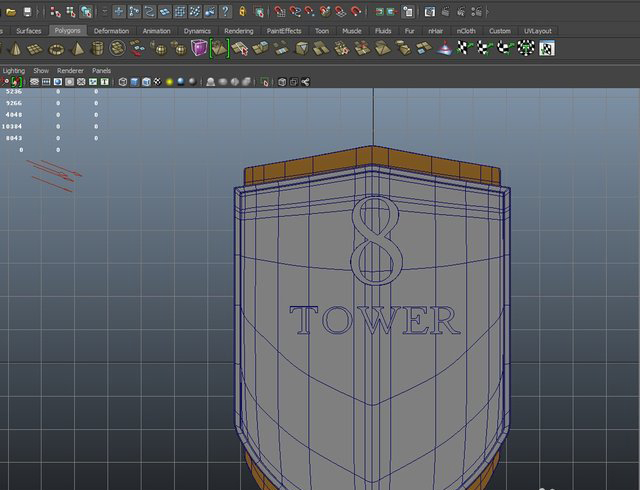Image resolution: width=640 pixels, height=490 pixels.
Task: Click the question mark help icon
Action: (x=225, y=12)
